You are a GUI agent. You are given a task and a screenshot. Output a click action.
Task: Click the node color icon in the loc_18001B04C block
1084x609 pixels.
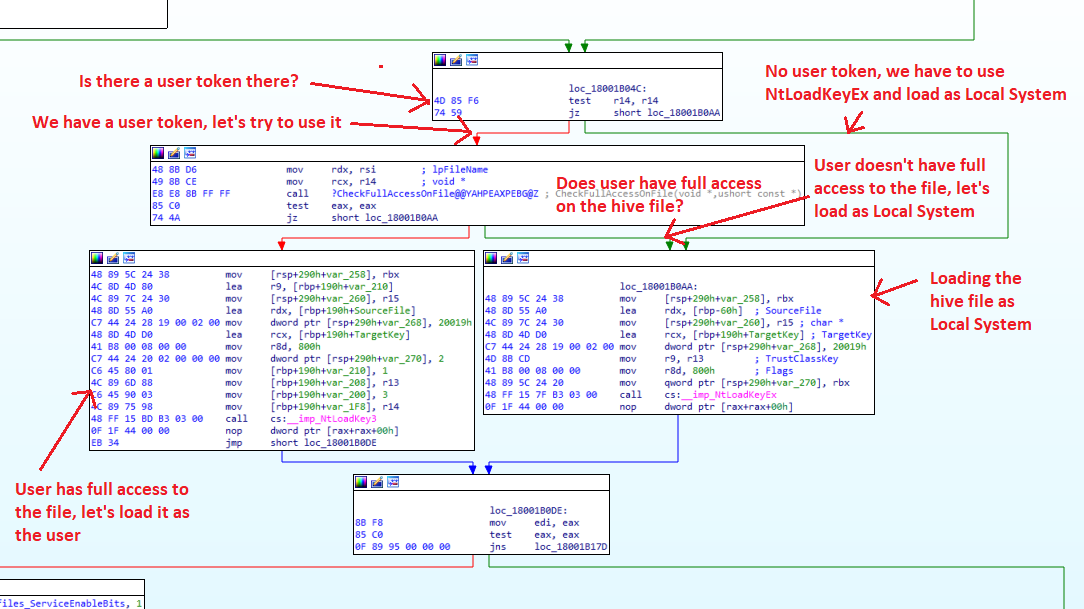pyautogui.click(x=440, y=61)
